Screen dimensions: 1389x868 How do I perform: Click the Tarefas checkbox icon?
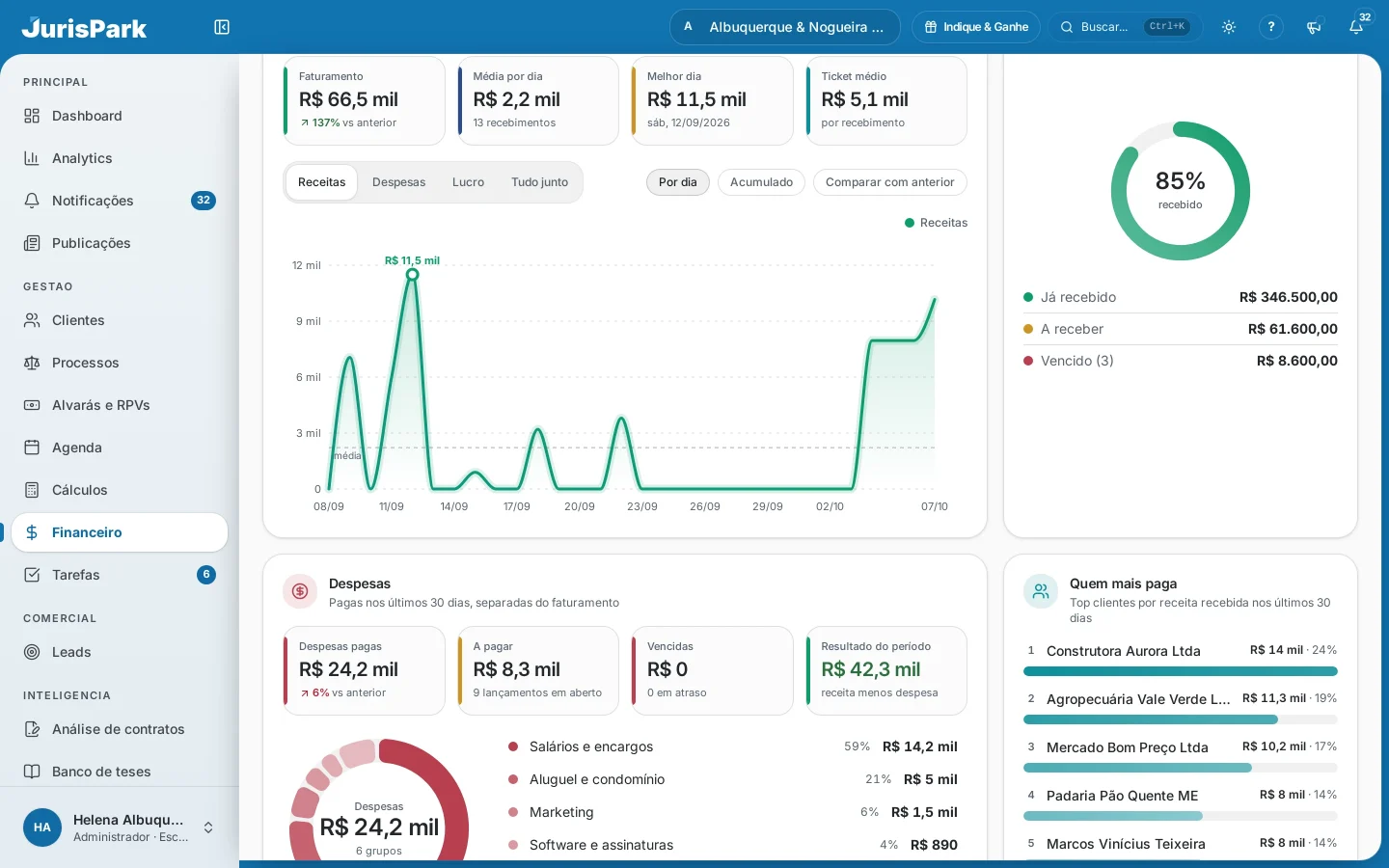coord(32,575)
